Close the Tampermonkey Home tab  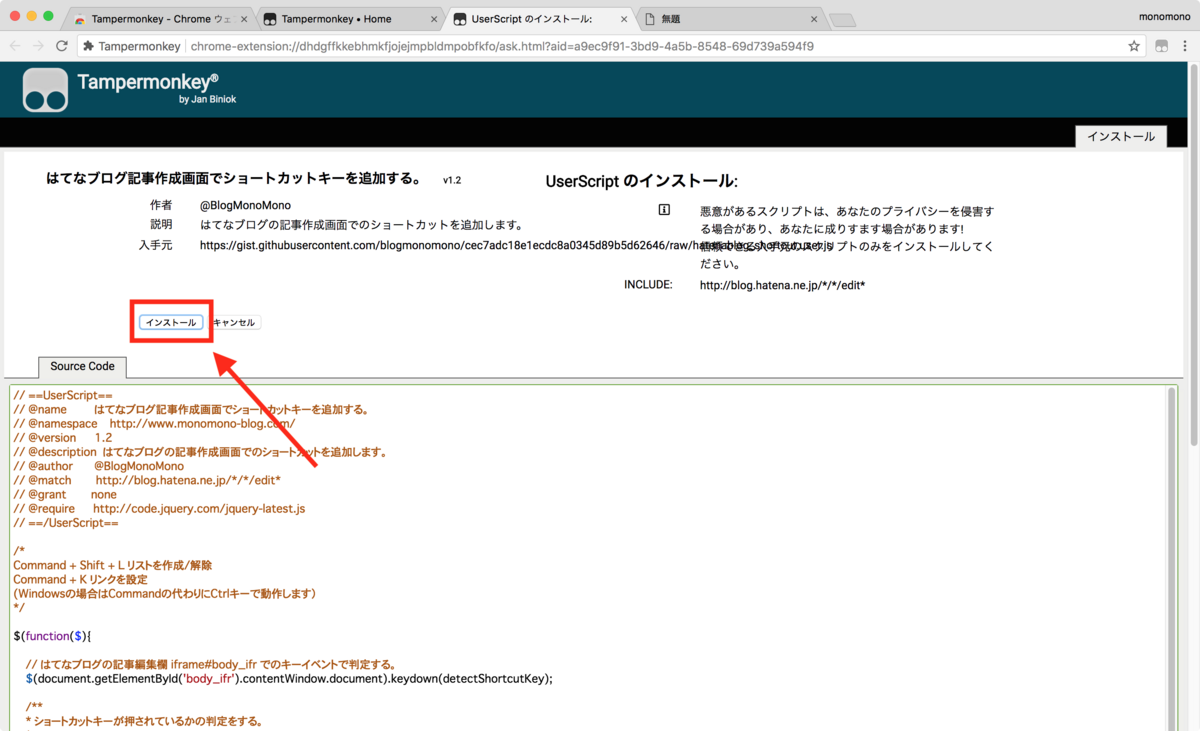433,19
